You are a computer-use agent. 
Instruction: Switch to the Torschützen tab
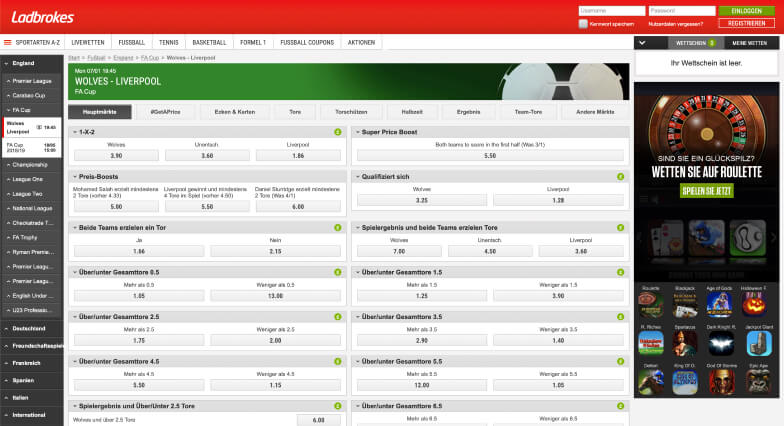(351, 112)
